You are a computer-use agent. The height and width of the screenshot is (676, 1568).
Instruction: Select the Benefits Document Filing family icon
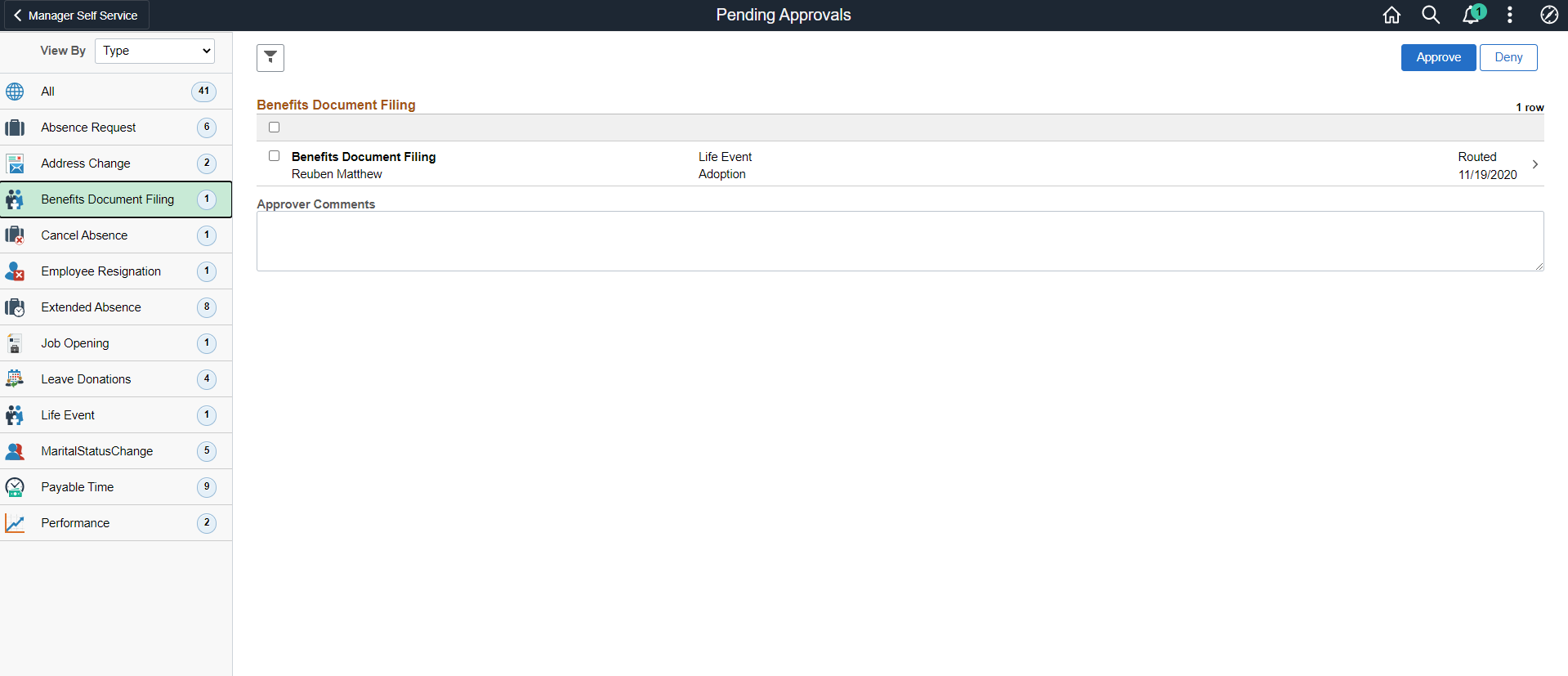tap(15, 199)
